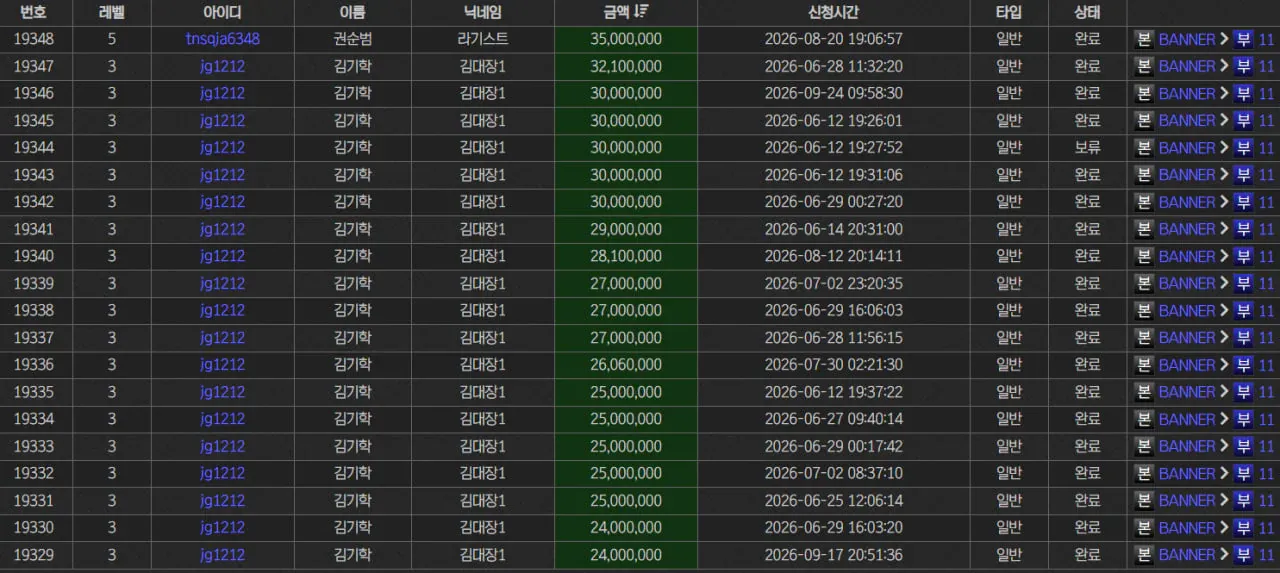The height and width of the screenshot is (573, 1280).
Task: Sort by the 번호 column header
Action: coord(34,12)
